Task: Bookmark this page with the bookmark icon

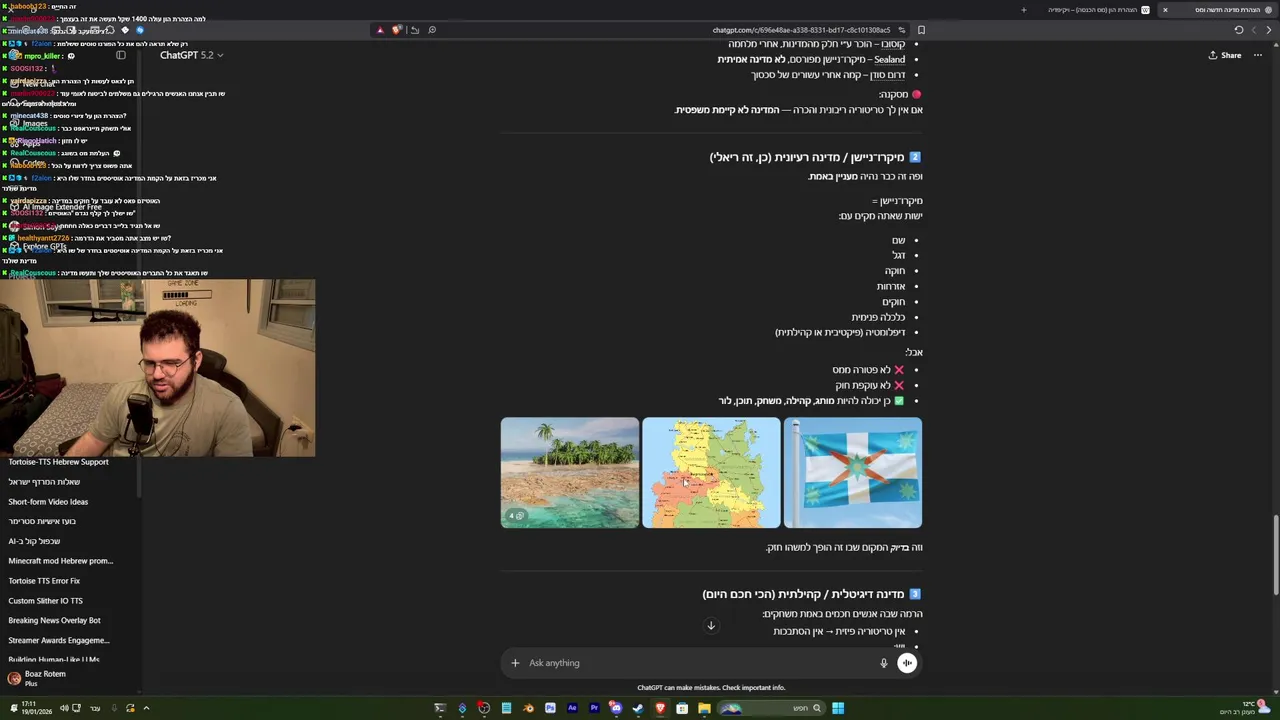Action: pyautogui.click(x=921, y=30)
